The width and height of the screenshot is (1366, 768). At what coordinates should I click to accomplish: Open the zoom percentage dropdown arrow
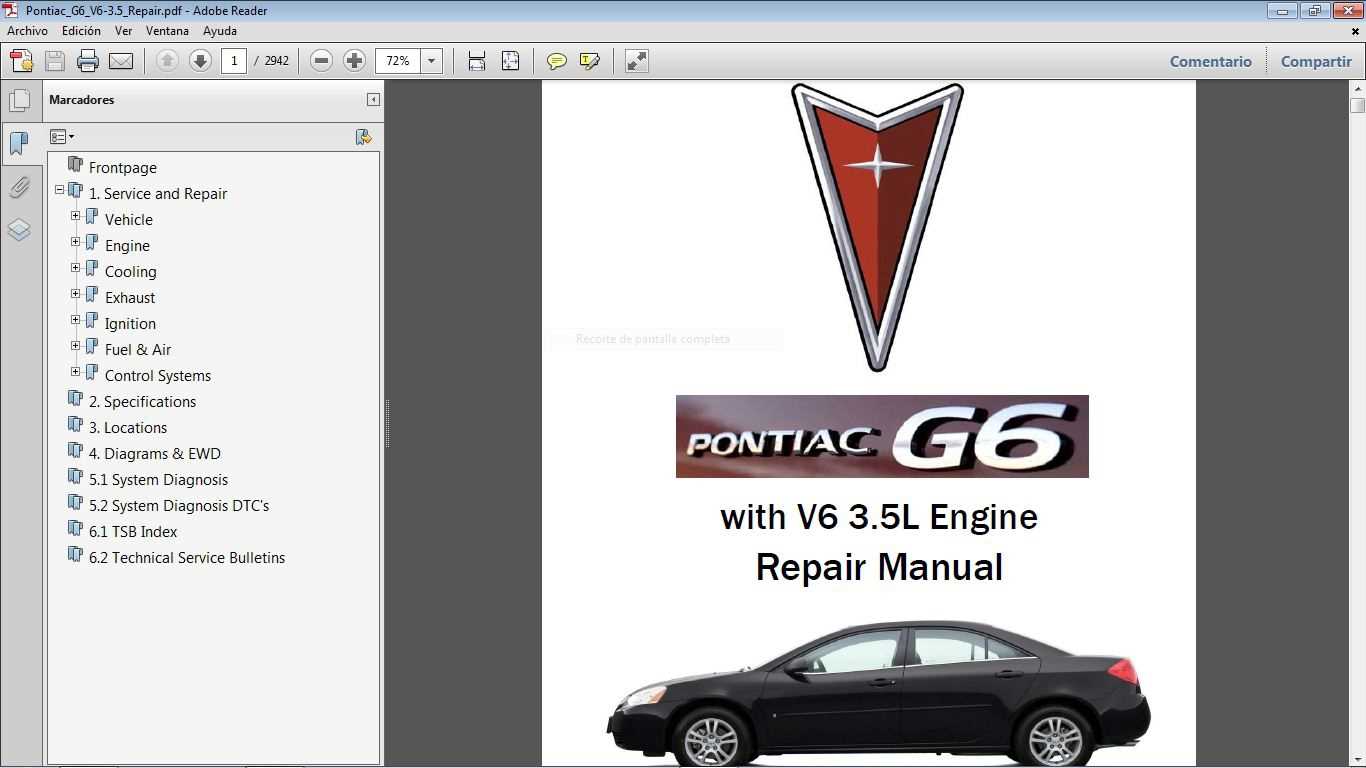(431, 61)
